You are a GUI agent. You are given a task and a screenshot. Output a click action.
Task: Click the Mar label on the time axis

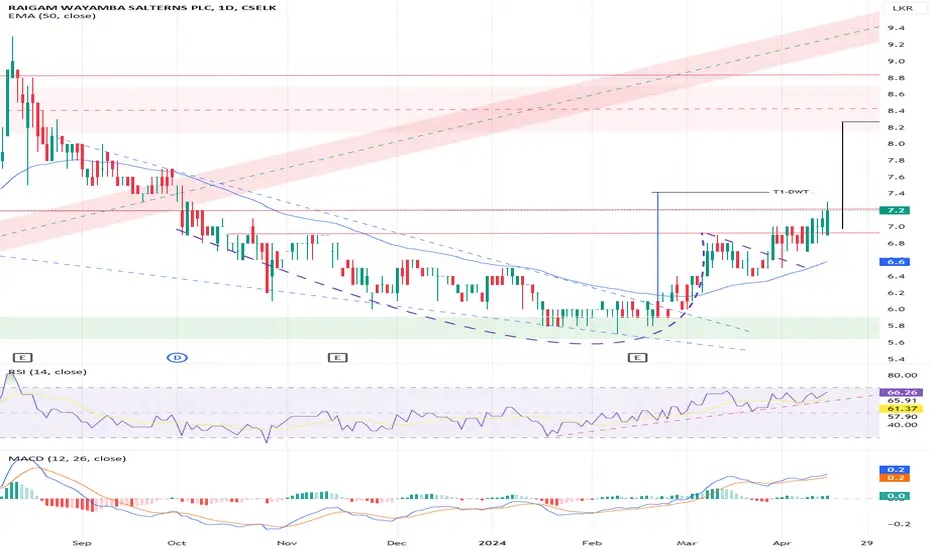(687, 543)
